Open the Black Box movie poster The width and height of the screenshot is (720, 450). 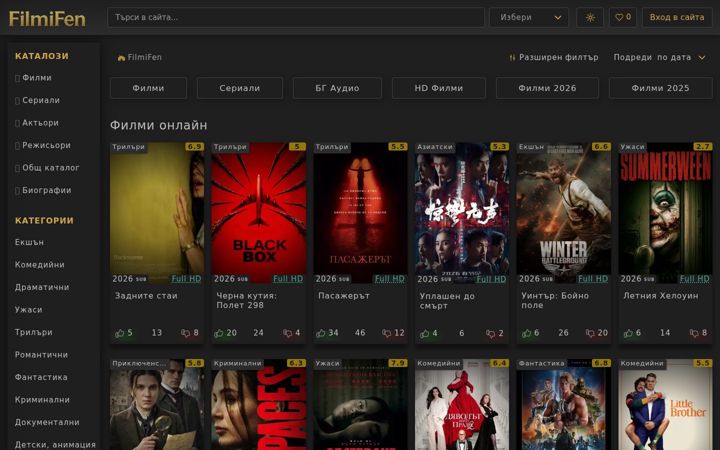coord(259,212)
